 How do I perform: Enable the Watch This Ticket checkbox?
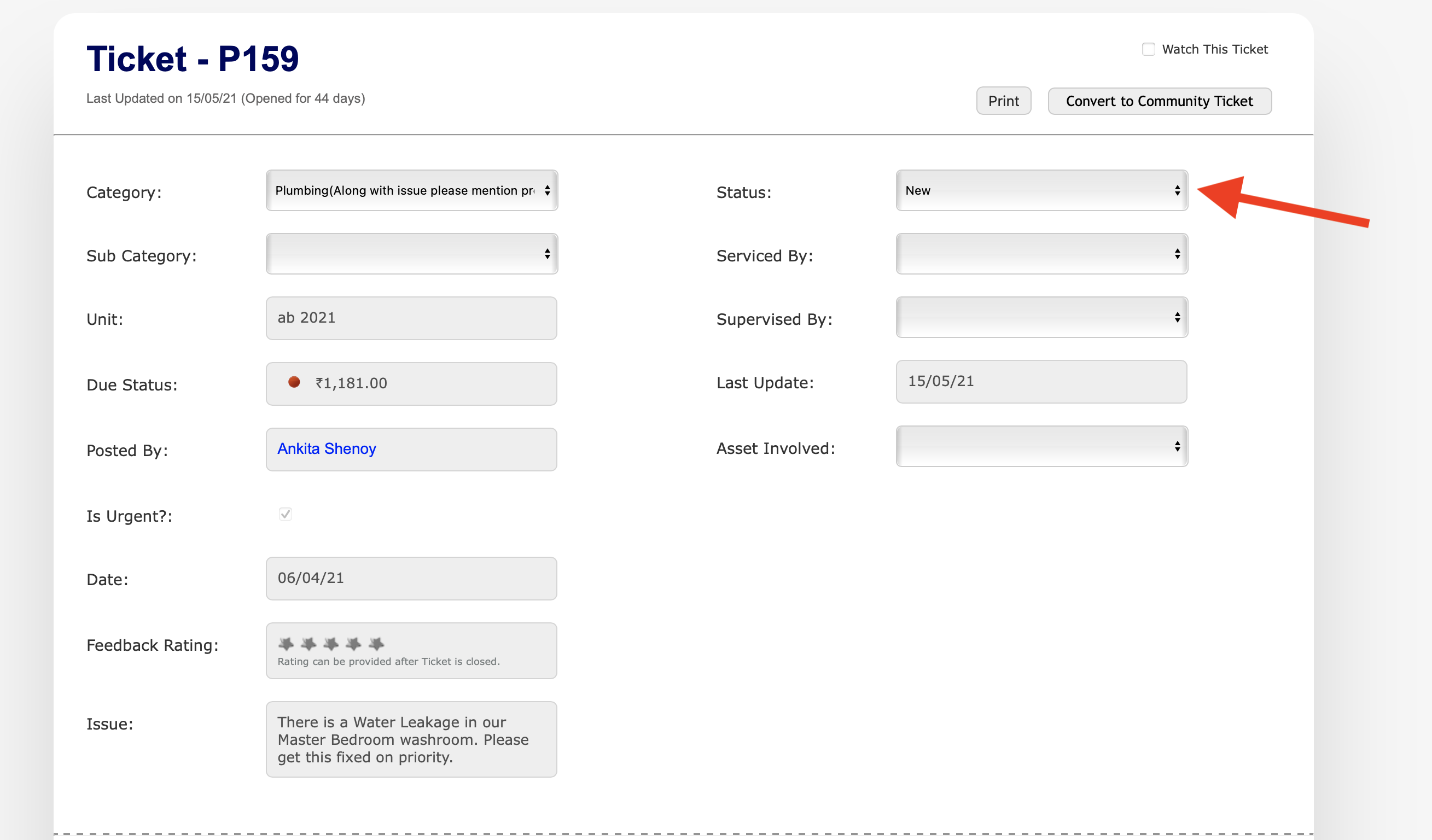pos(1149,49)
